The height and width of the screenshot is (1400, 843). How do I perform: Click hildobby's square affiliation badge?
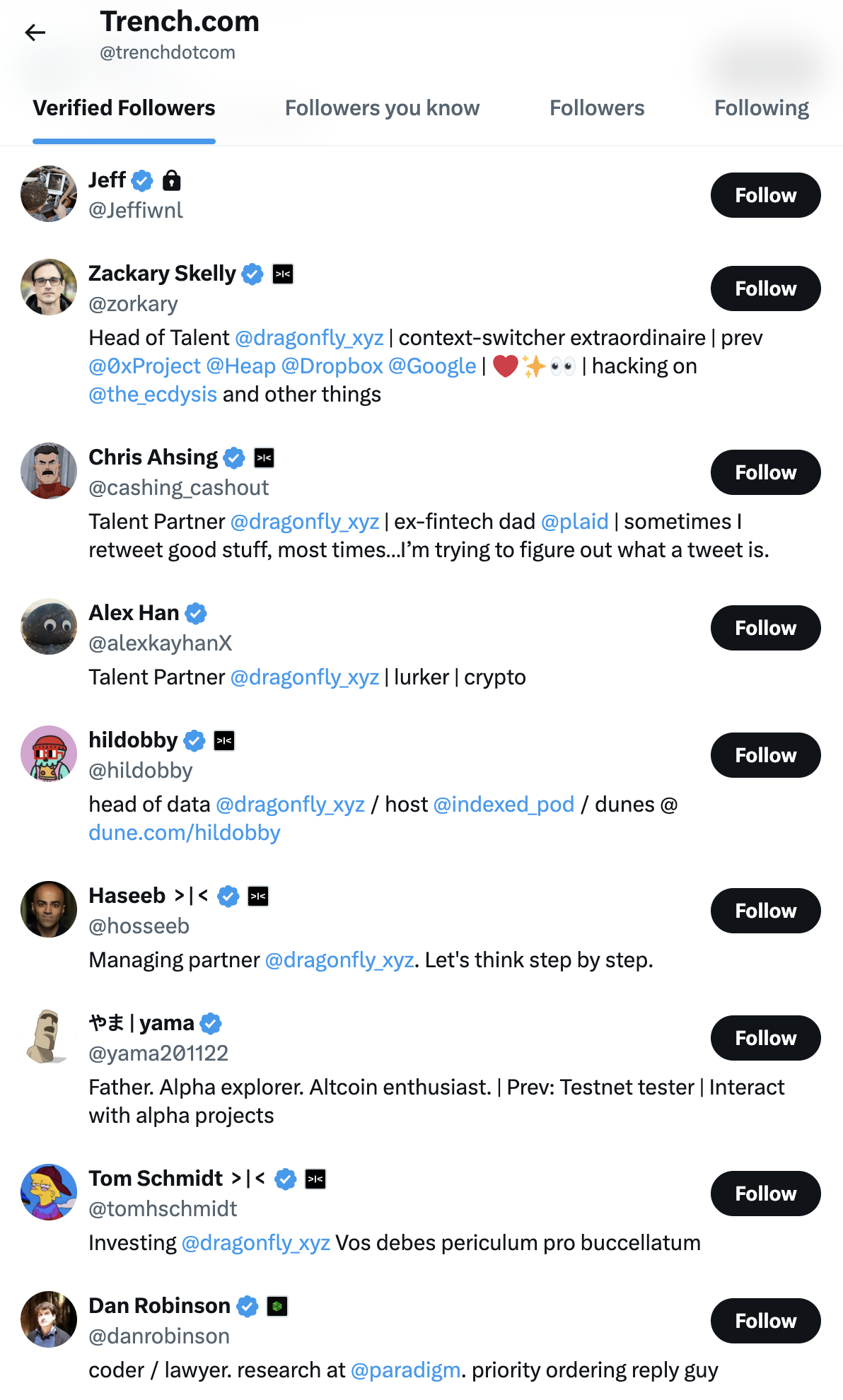(224, 740)
